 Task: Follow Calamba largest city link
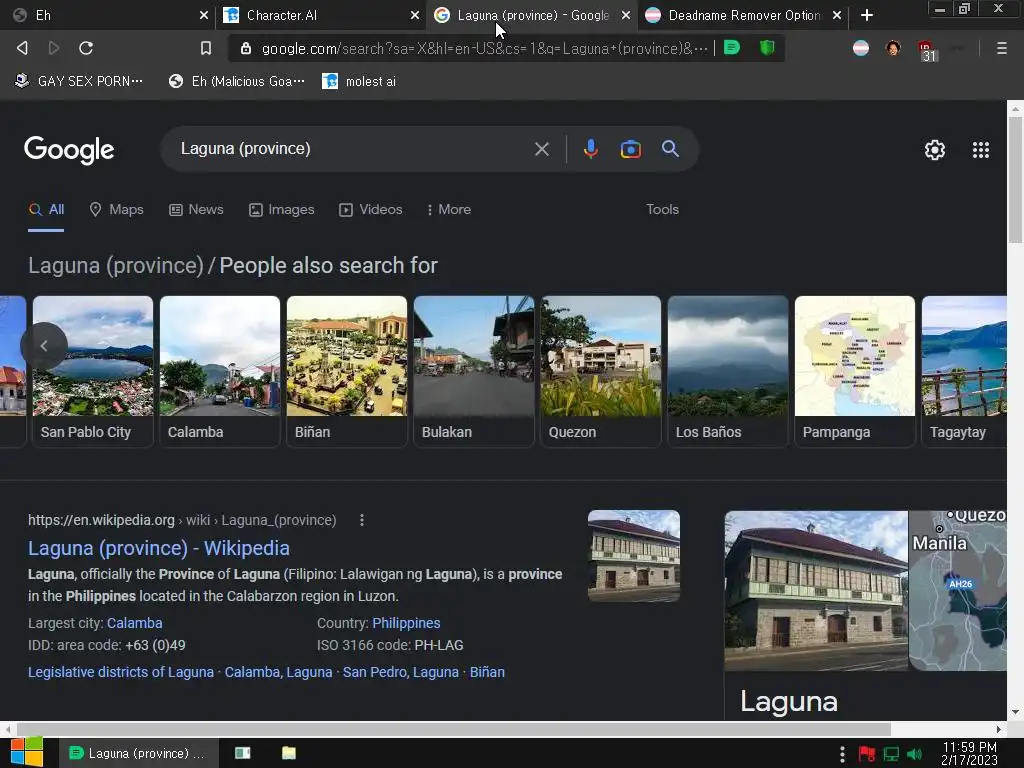(135, 623)
